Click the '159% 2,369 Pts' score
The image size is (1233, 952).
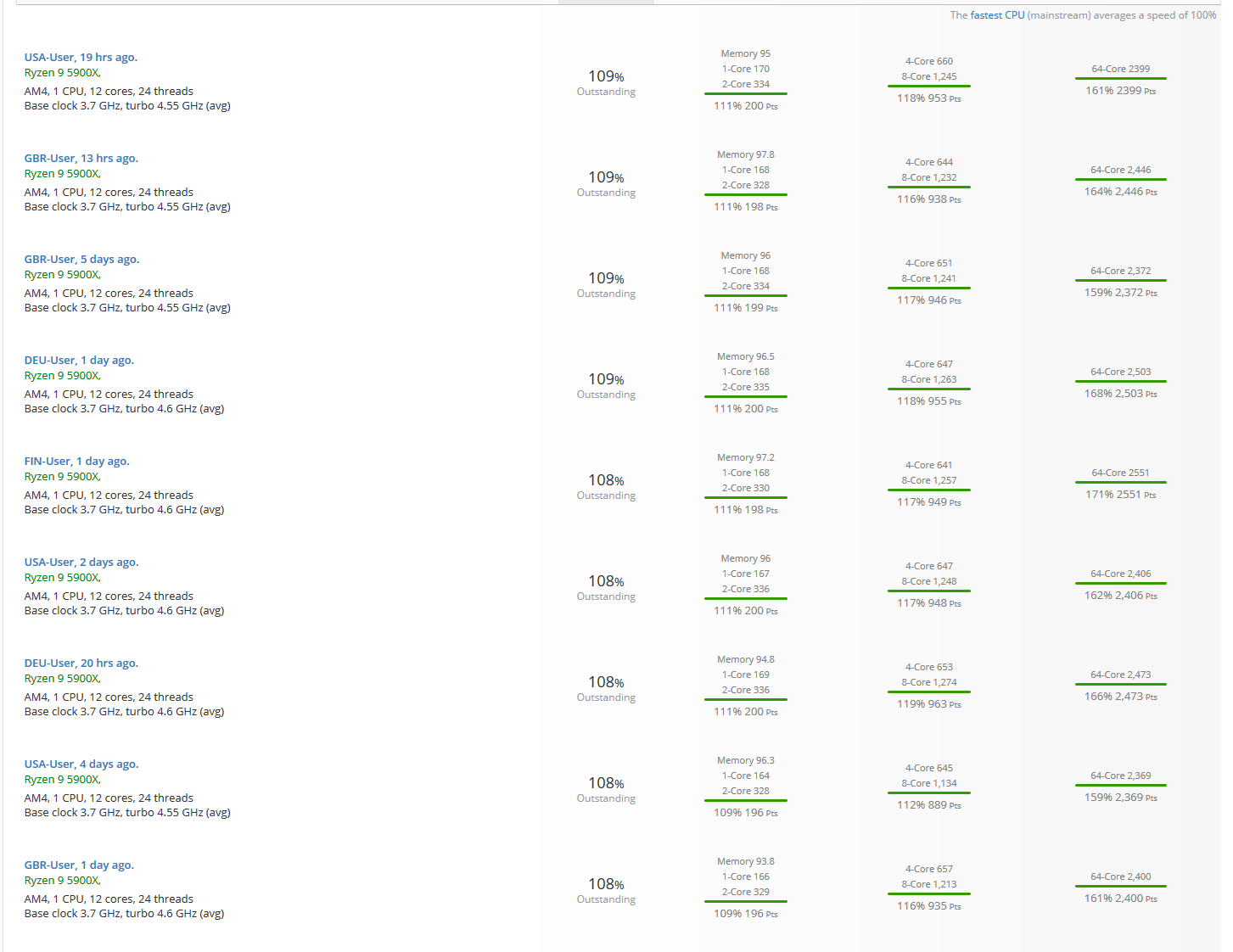(x=1120, y=798)
